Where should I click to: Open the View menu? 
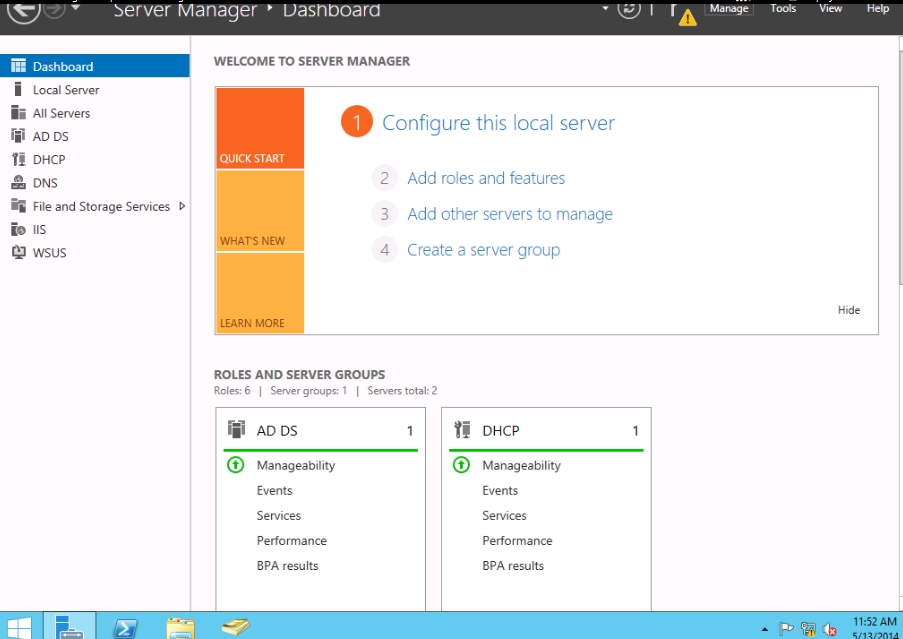tap(830, 8)
